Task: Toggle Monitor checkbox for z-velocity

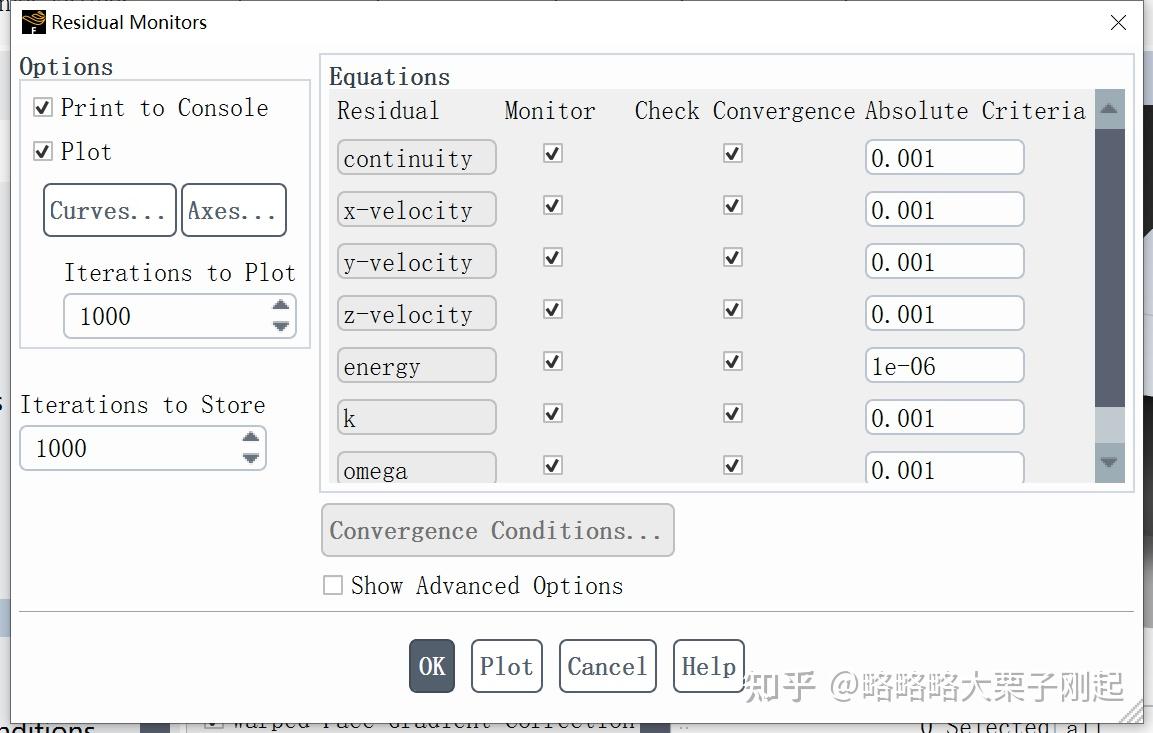Action: [551, 309]
